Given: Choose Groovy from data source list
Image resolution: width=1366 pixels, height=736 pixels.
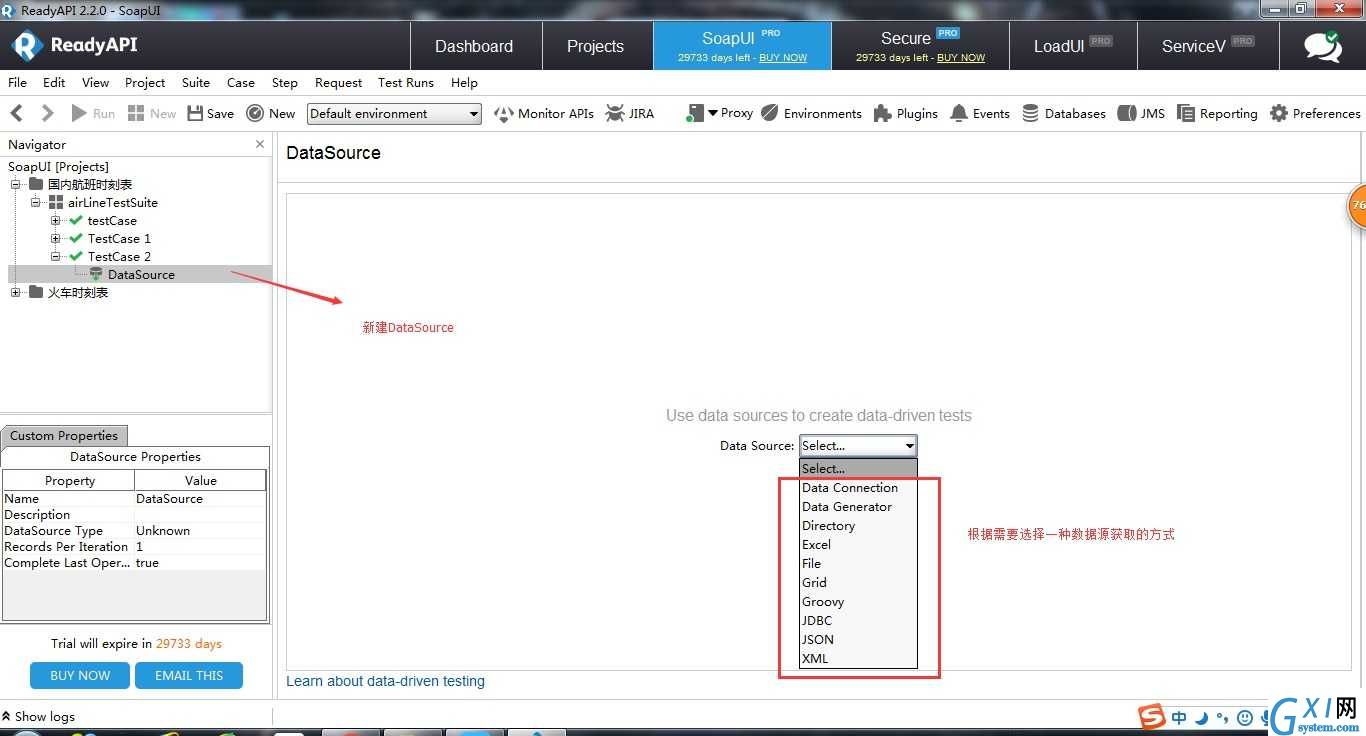Looking at the screenshot, I should click(x=858, y=601).
